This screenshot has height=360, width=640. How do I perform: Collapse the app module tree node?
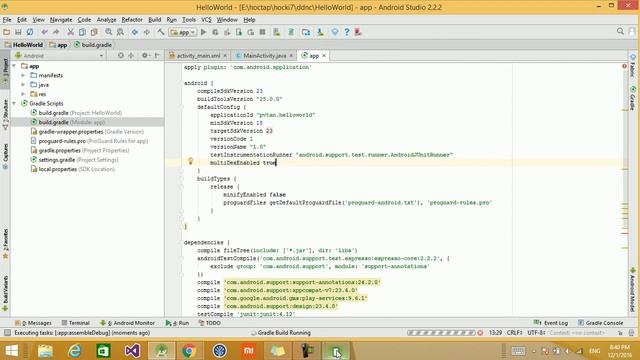(15, 66)
